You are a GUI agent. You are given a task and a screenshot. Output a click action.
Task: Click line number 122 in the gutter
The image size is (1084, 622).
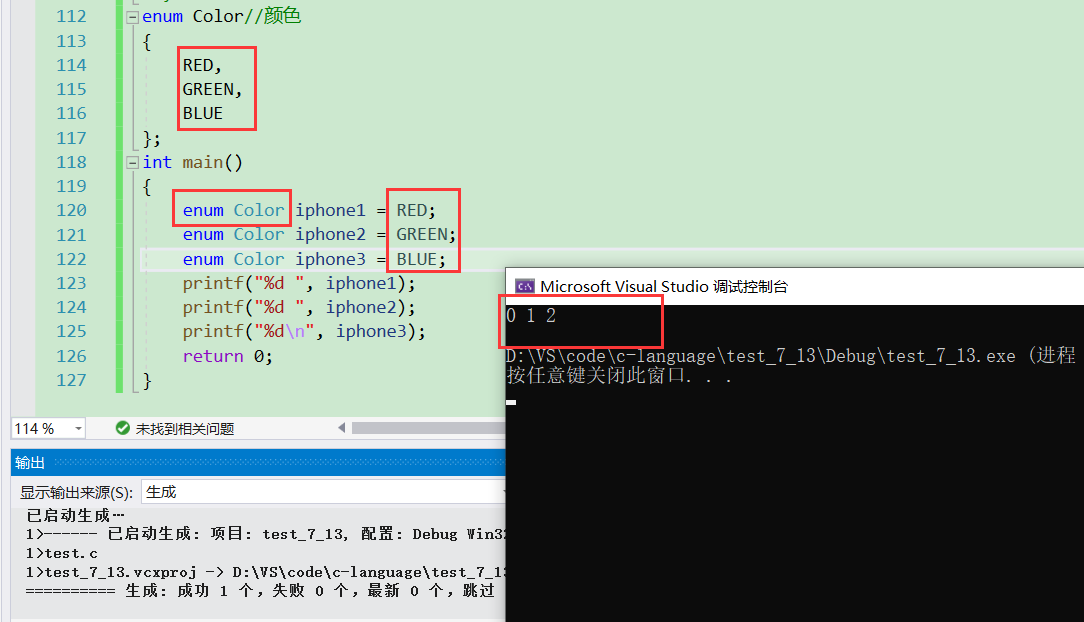coord(71,259)
